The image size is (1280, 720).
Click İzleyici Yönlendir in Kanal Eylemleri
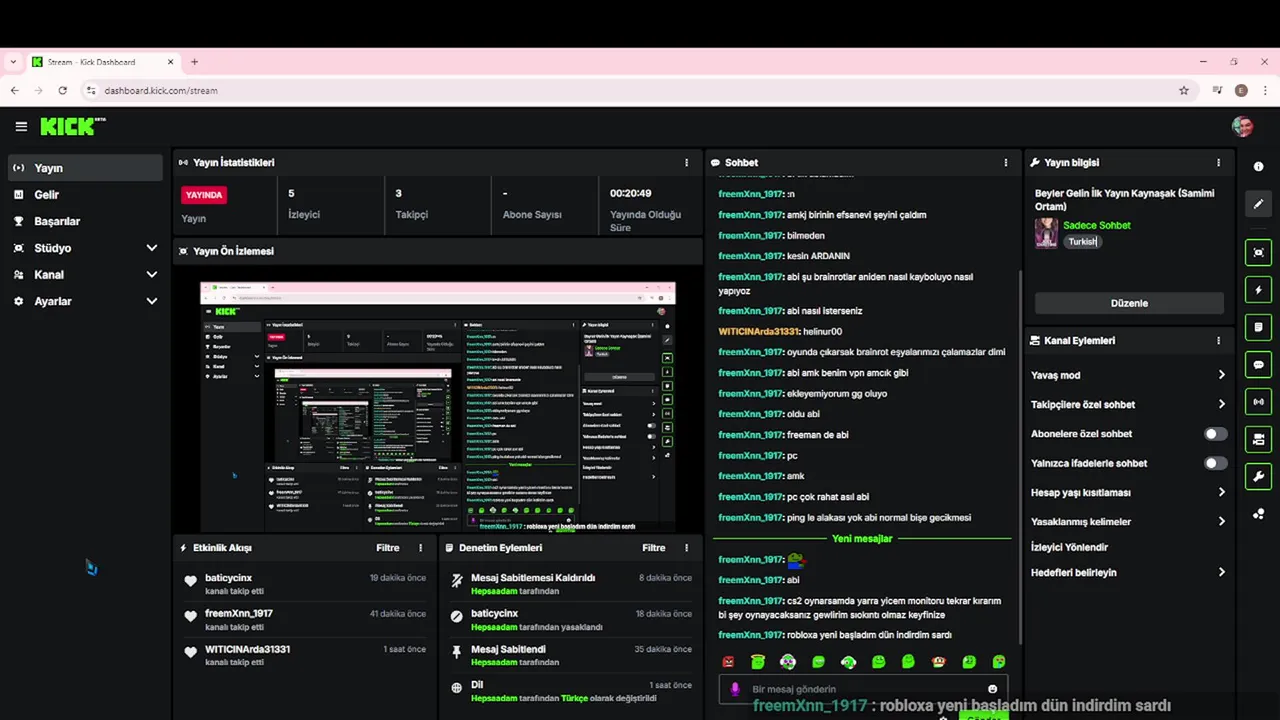(x=1069, y=547)
